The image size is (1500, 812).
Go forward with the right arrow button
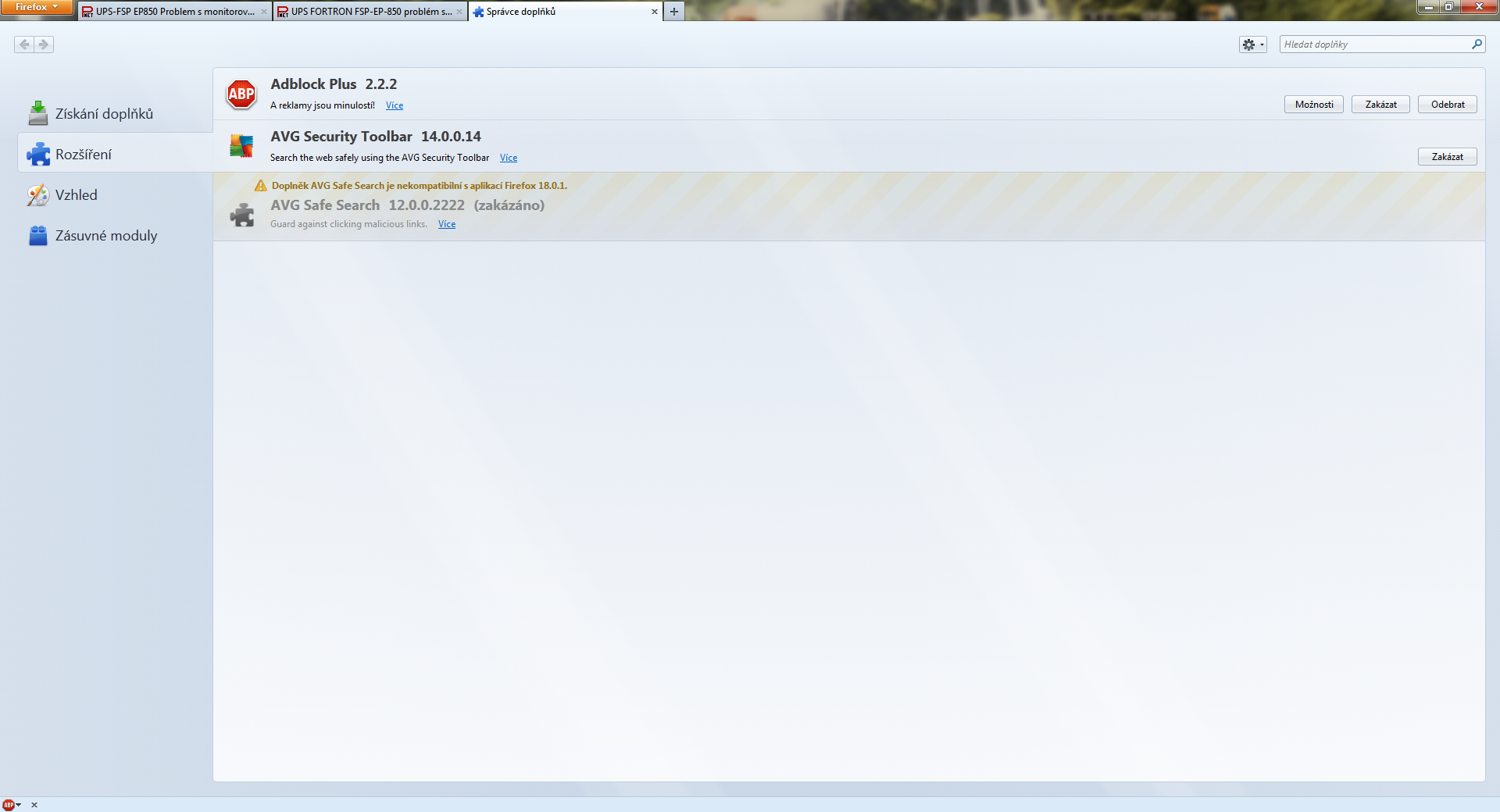pos(44,45)
